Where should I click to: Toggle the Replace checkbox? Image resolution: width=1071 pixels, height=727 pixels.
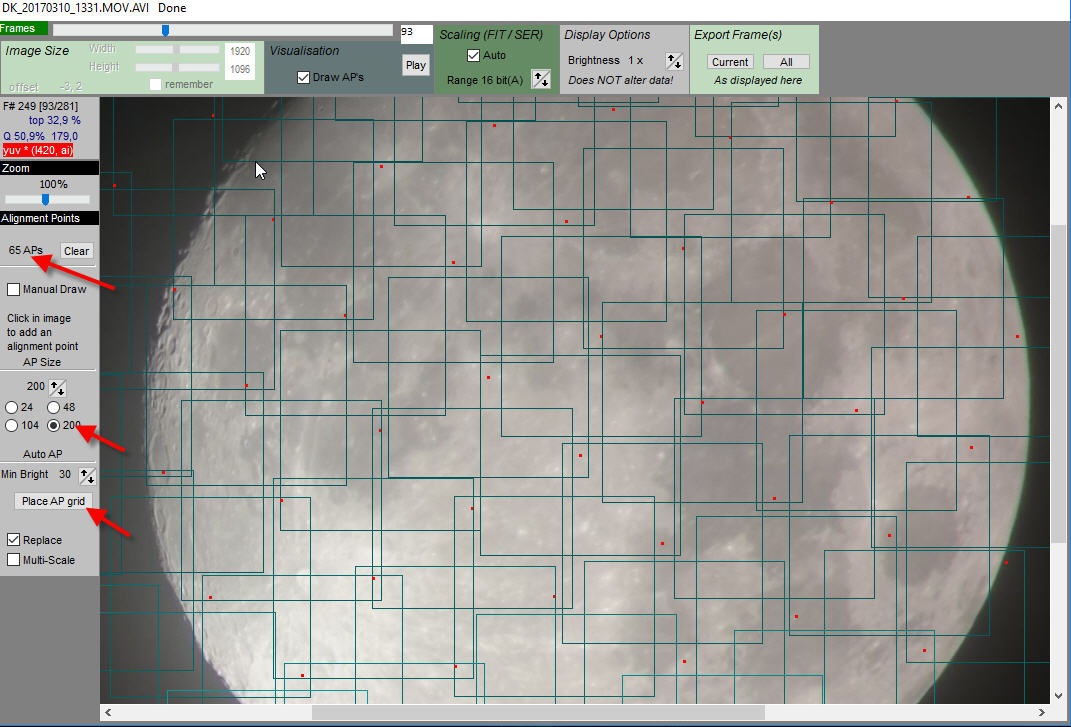[x=14, y=540]
